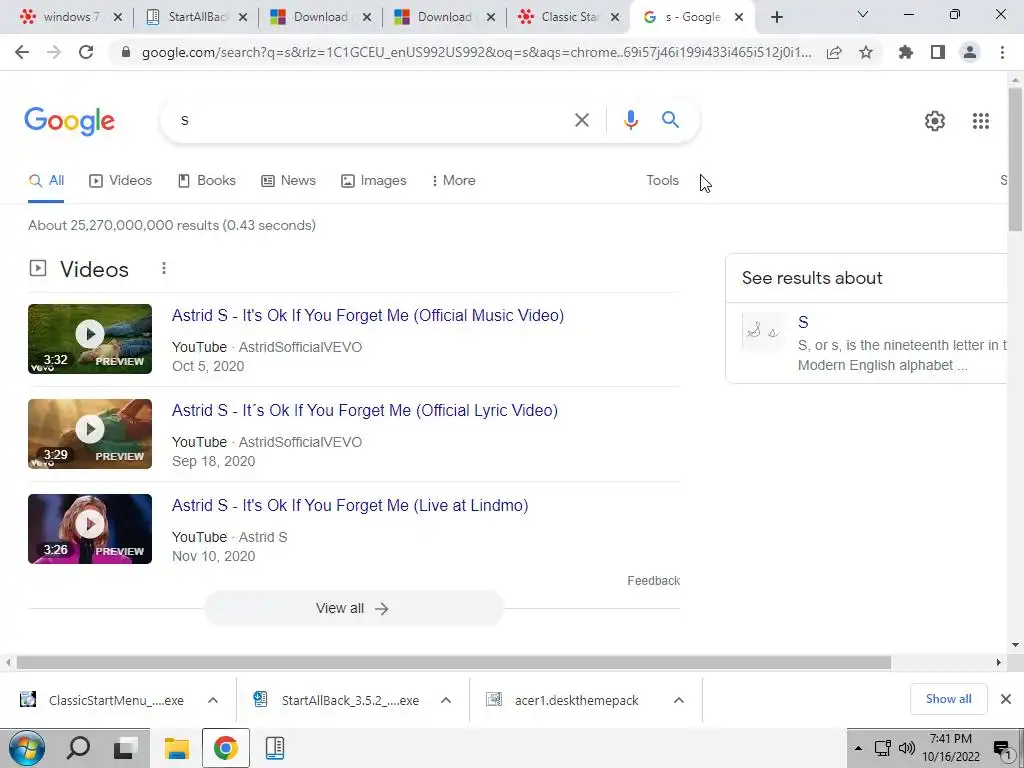Click the horizontal scrollbar
The height and width of the screenshot is (768, 1024).
(453, 663)
